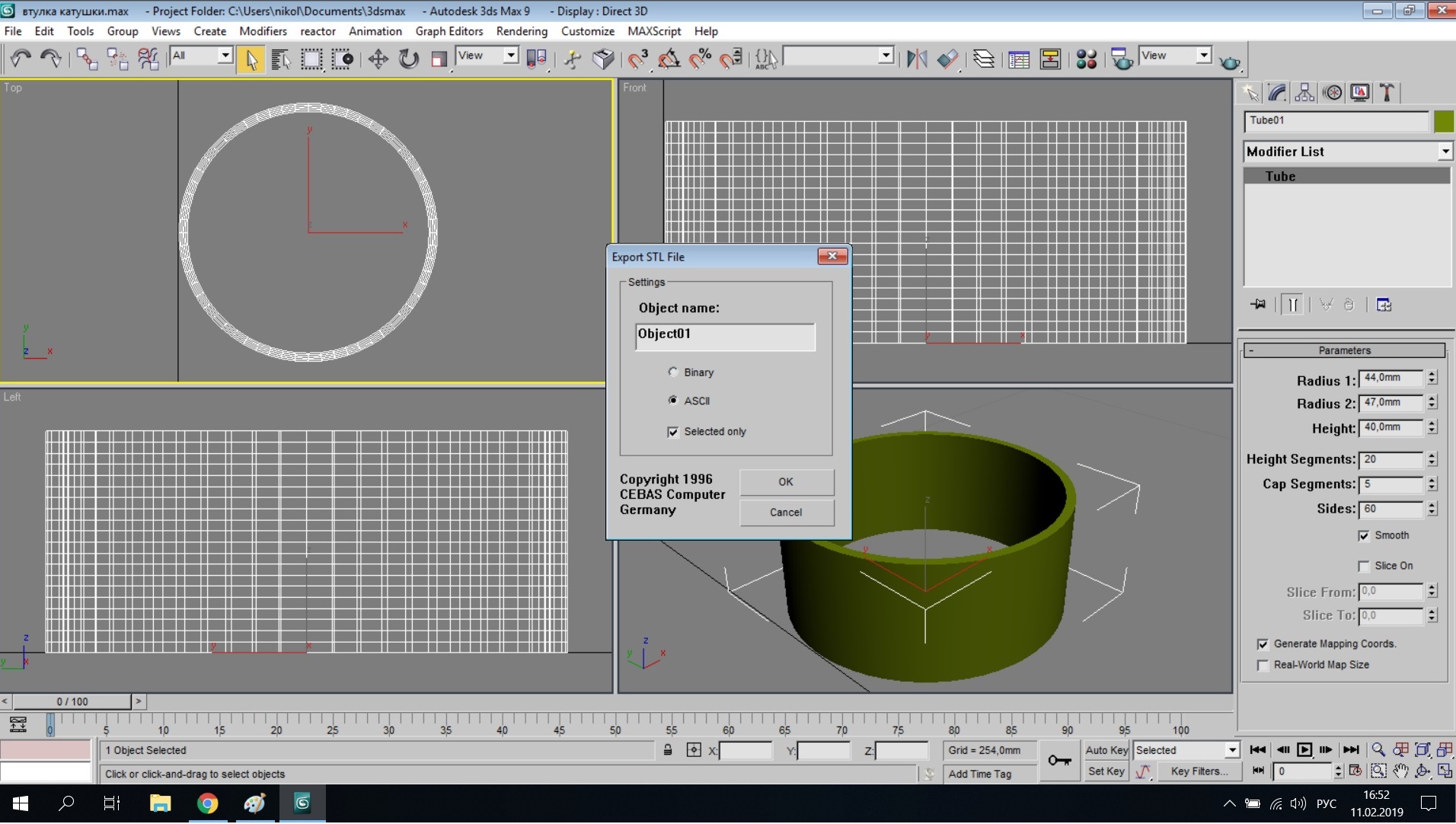Open the selection filter All dropdown

225,56
